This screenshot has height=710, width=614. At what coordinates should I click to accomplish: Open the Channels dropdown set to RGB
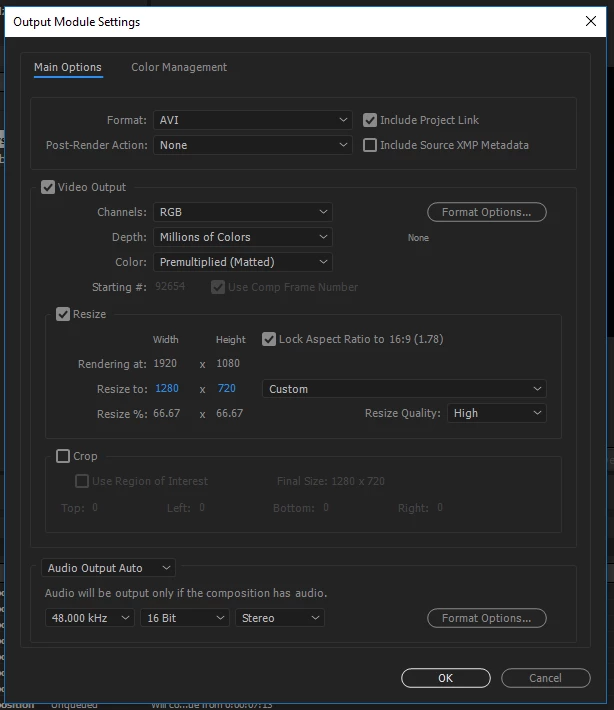pos(243,212)
